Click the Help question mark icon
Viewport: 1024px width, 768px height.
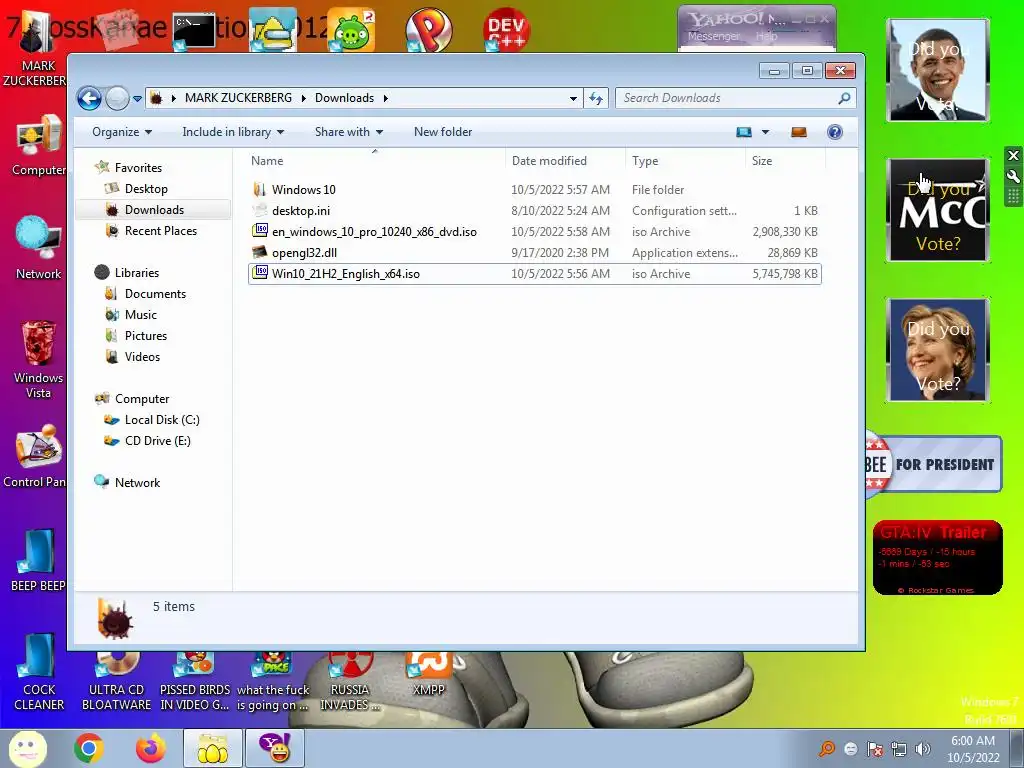pos(835,132)
